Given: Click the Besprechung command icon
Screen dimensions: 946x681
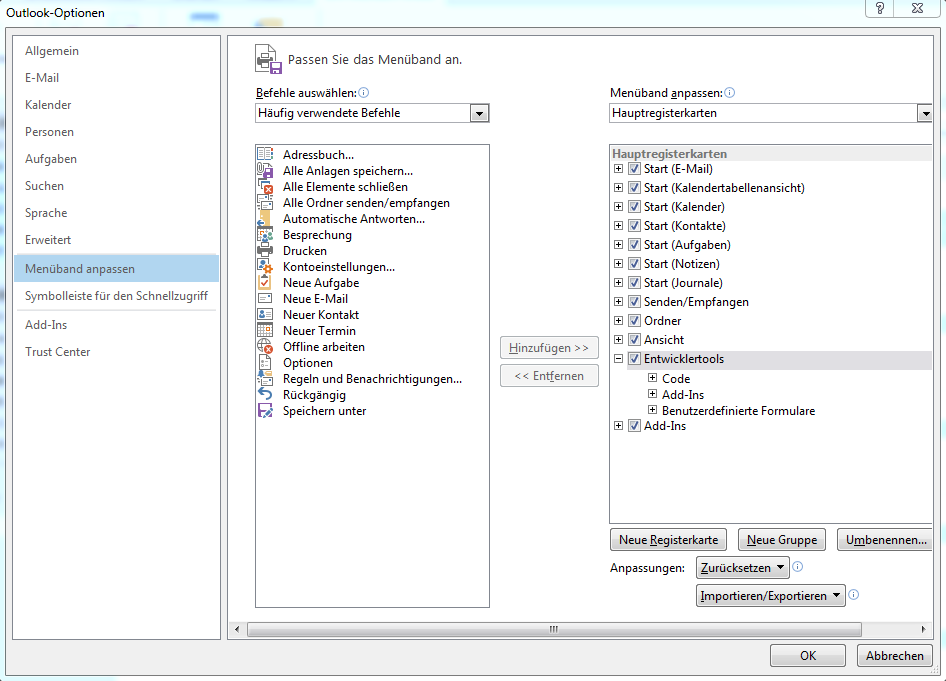Looking at the screenshot, I should tap(265, 235).
